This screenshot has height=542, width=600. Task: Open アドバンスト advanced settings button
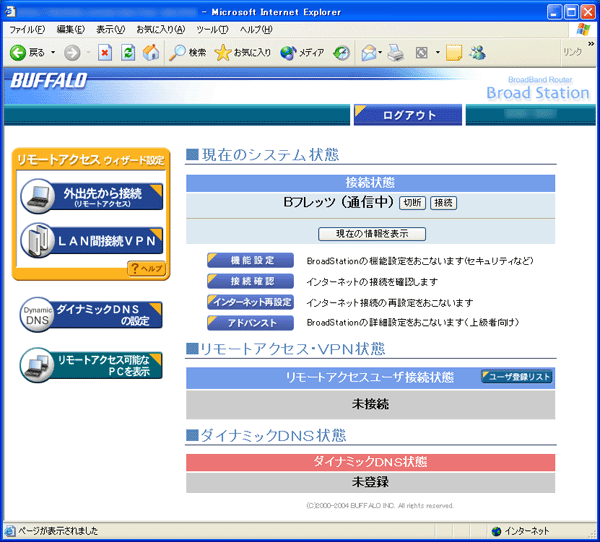(251, 323)
